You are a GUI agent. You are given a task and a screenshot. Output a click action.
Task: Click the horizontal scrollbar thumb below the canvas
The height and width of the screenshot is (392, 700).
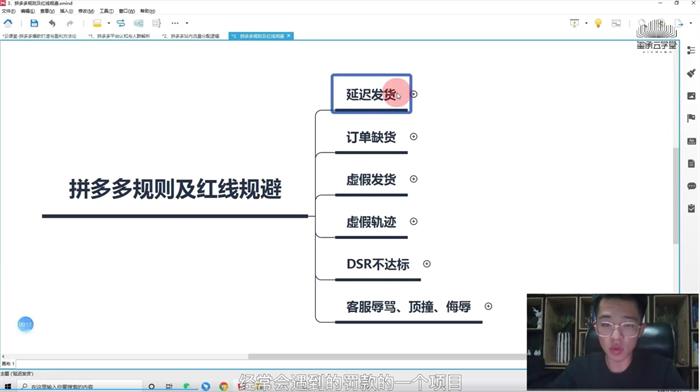[387, 356]
